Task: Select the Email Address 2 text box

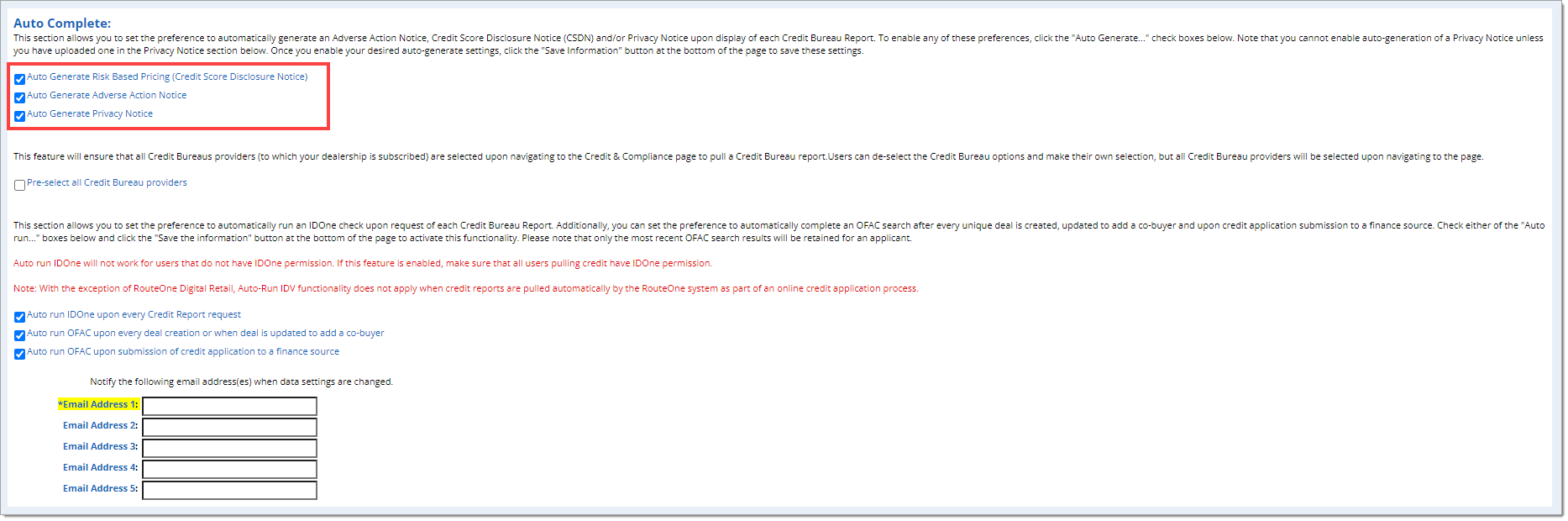Action: 229,428
